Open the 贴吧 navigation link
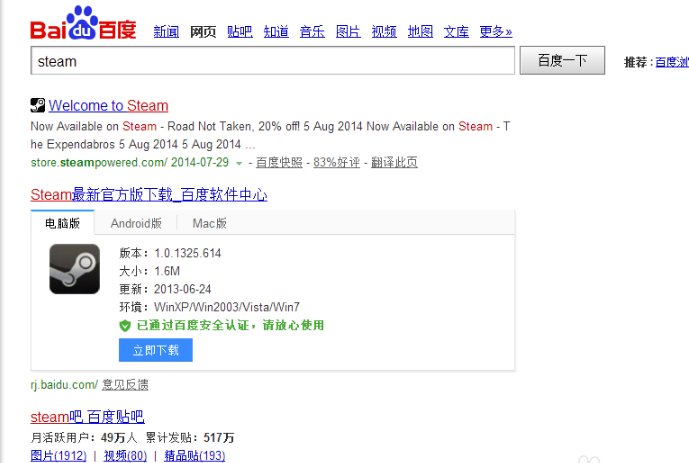 point(239,32)
